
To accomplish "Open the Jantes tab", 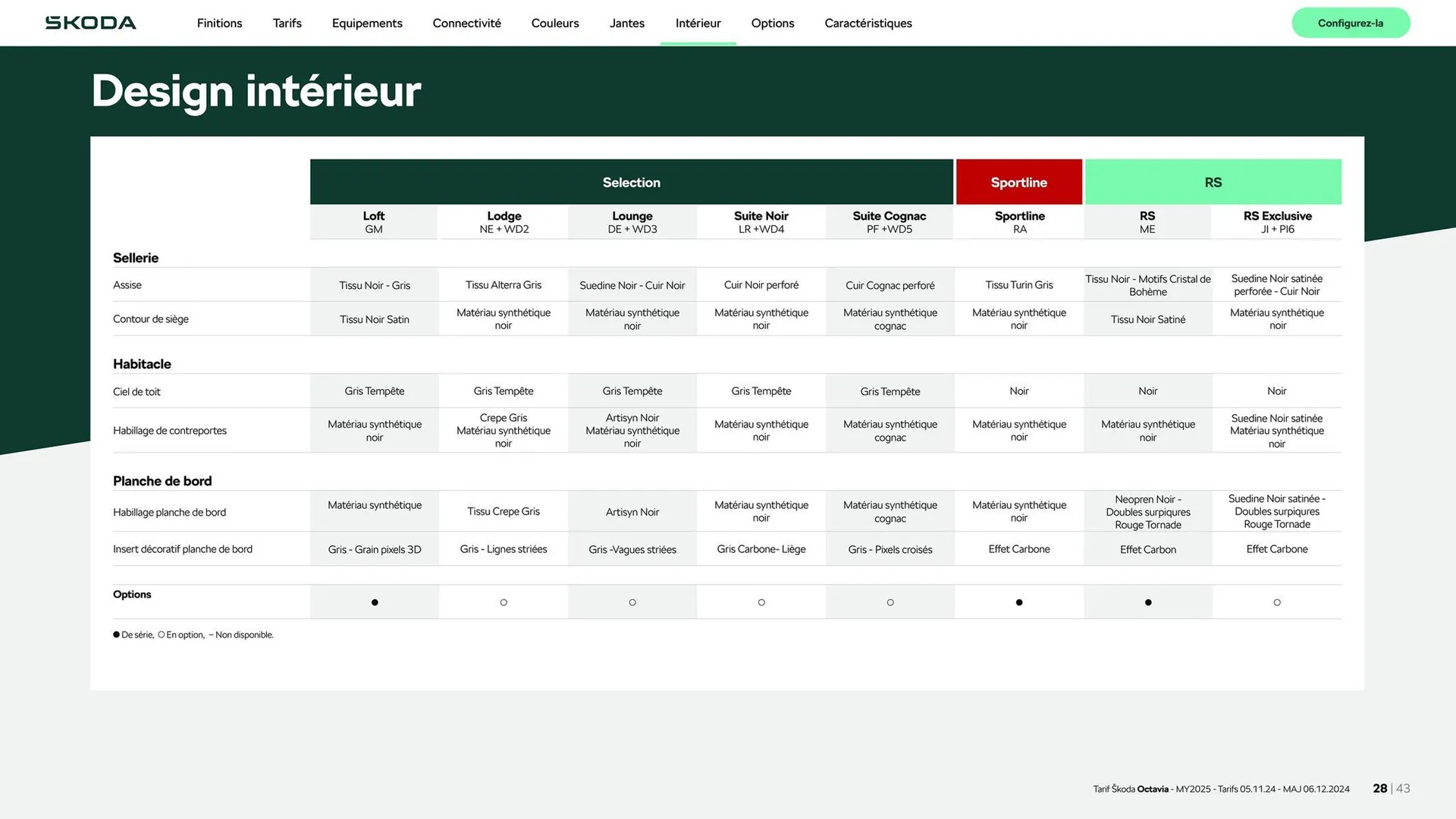I will (626, 23).
